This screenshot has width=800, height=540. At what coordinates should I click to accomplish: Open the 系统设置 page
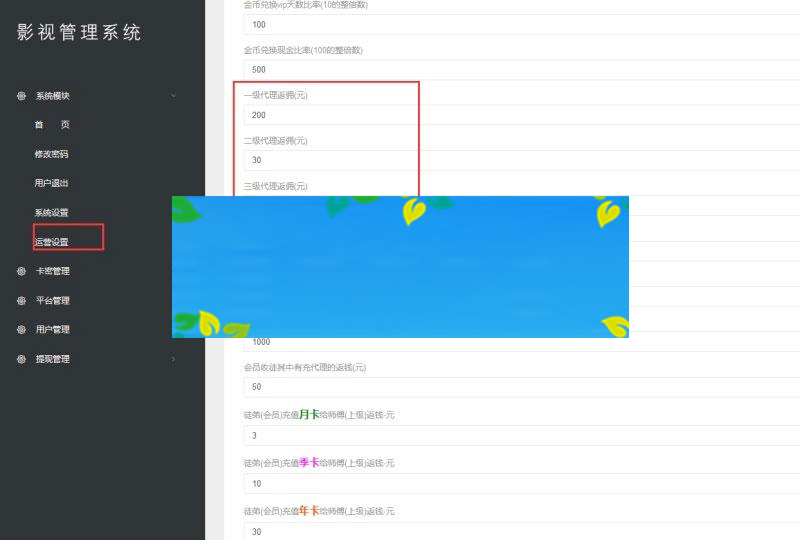click(x=51, y=212)
